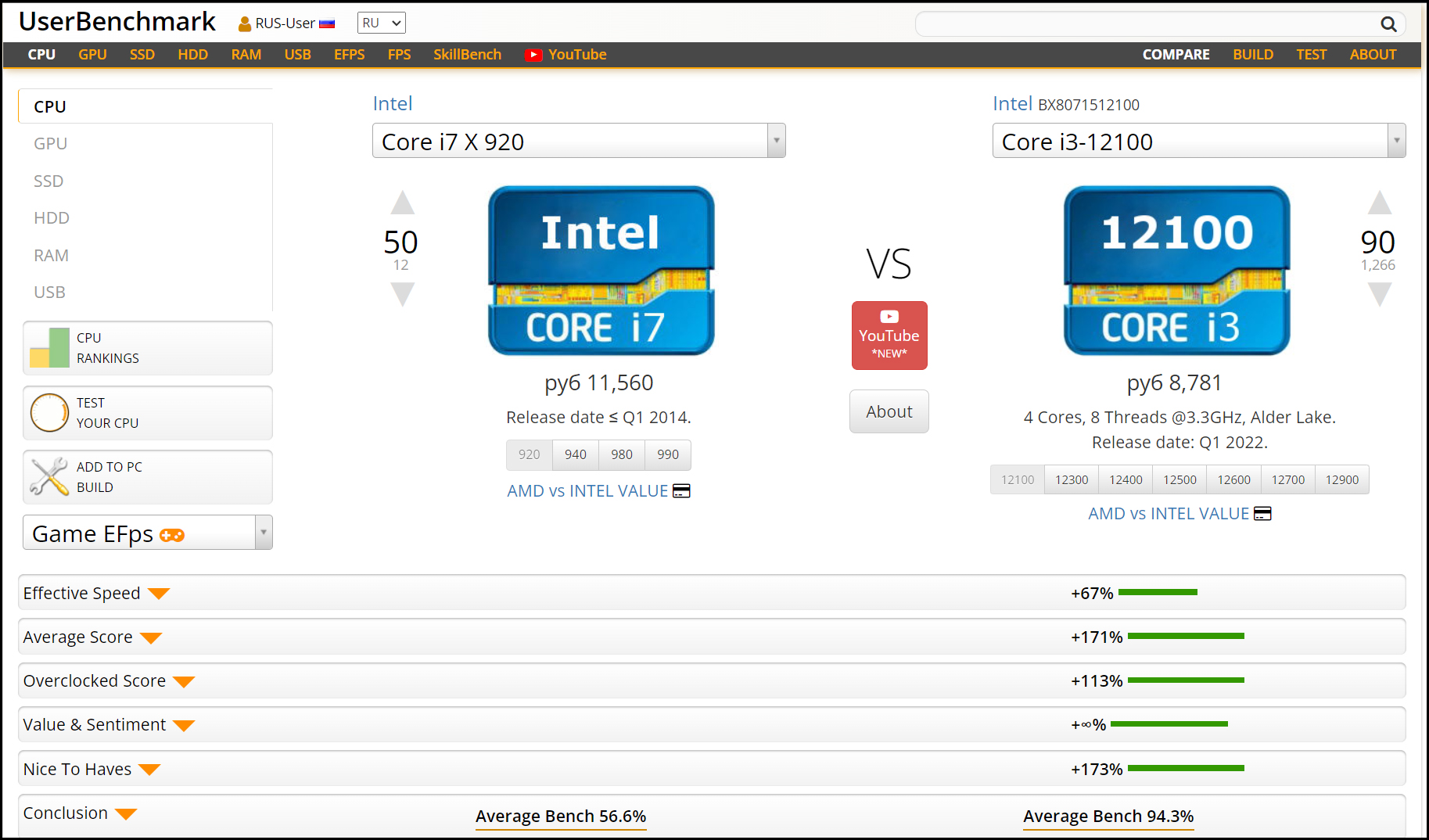Click Add To PC Build tools icon
Viewport: 1429px width, 840px height.
[x=49, y=477]
